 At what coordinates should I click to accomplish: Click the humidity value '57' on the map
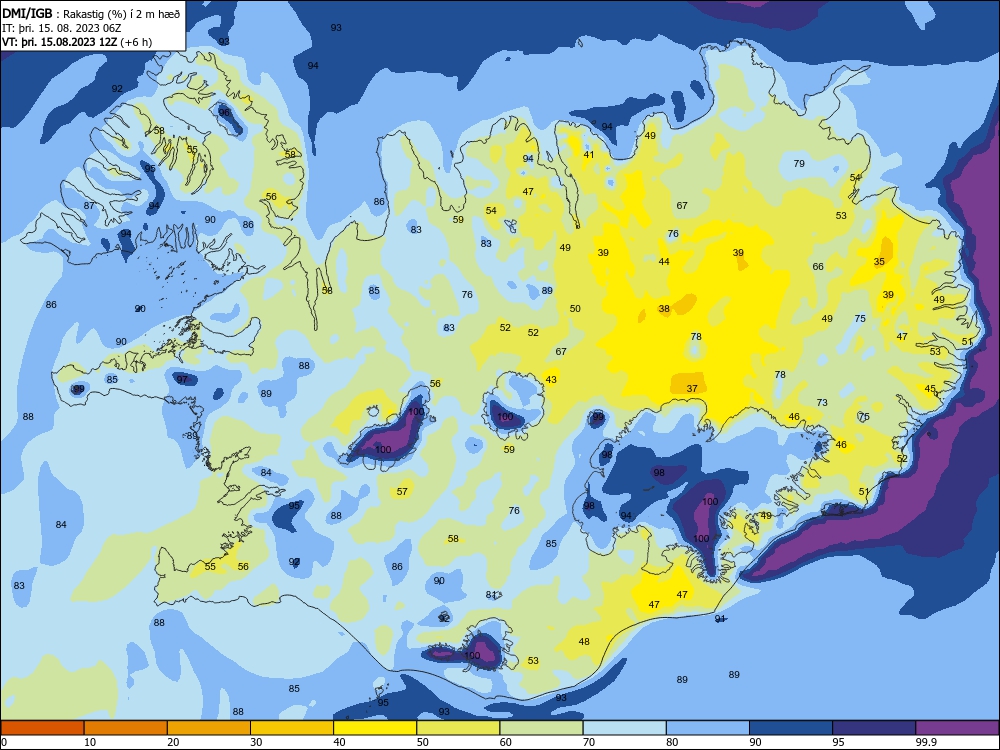(x=402, y=492)
